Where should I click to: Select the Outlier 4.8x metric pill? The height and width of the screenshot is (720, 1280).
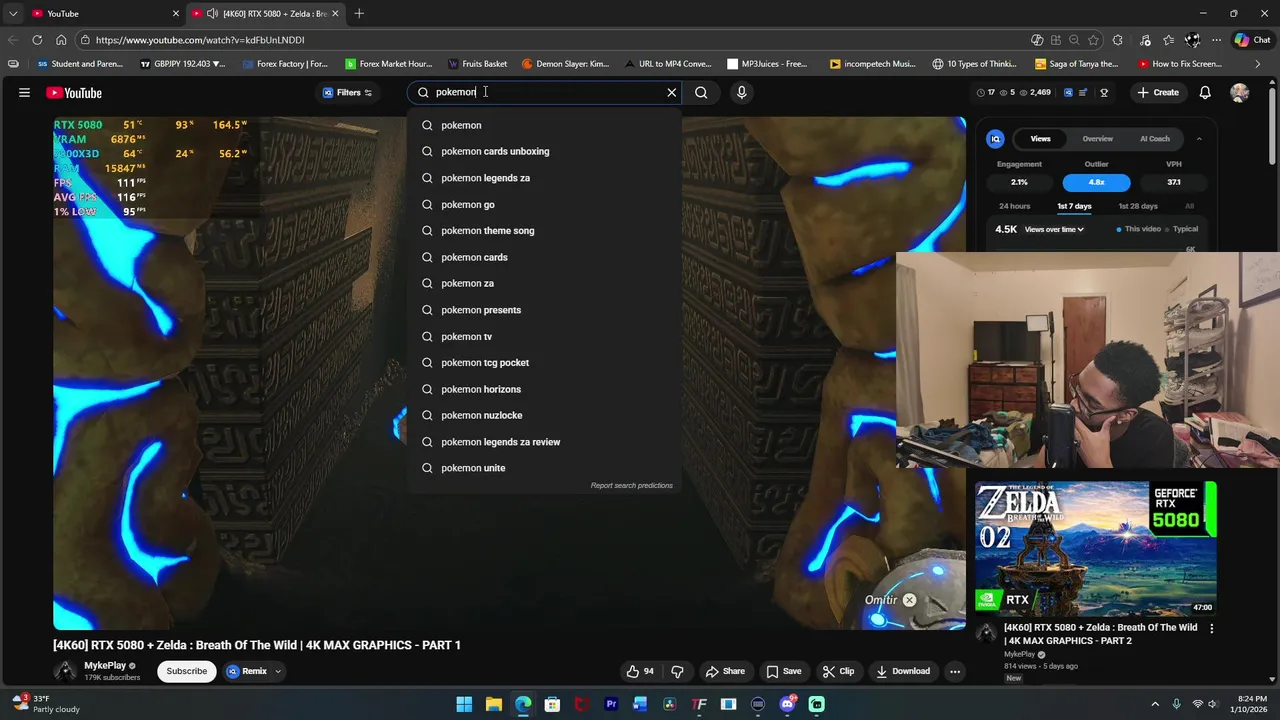pos(1096,182)
